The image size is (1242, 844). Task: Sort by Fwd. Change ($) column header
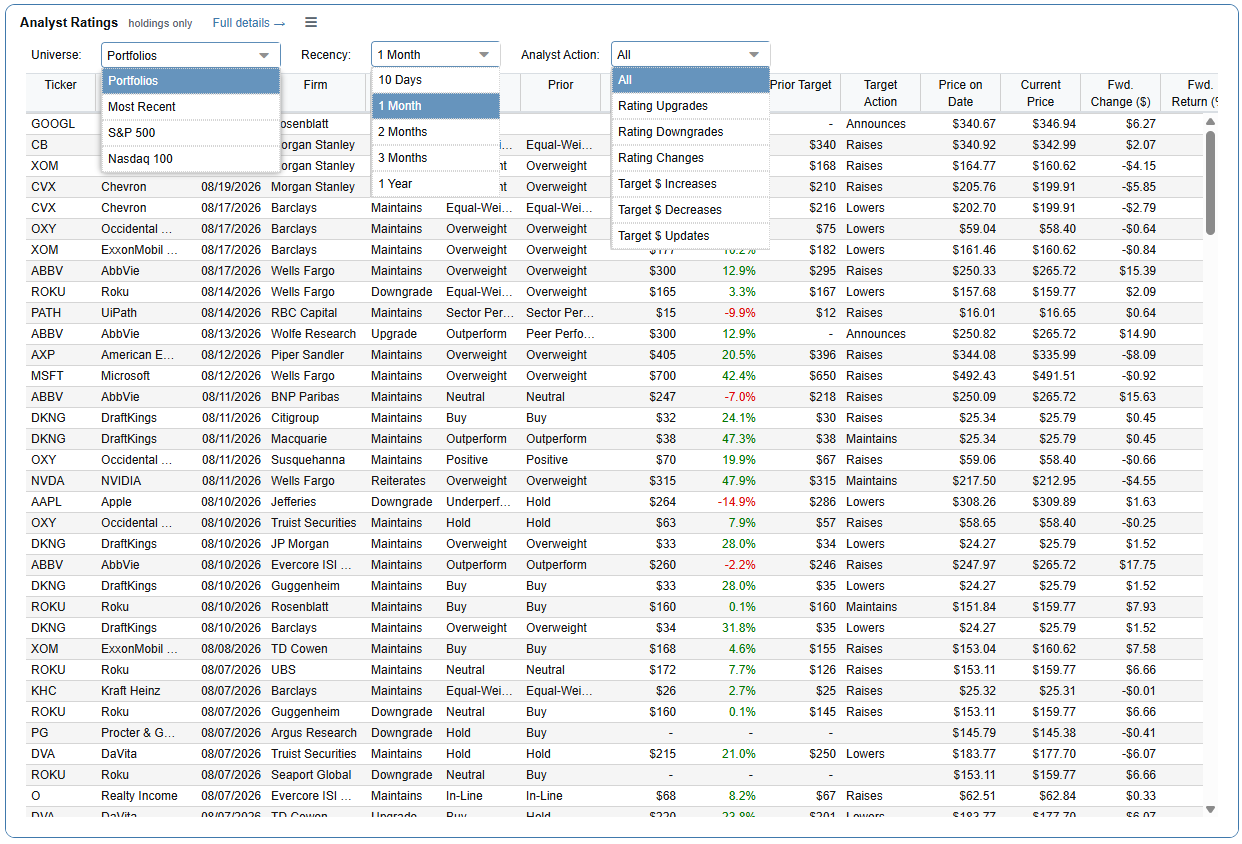pos(1120,93)
